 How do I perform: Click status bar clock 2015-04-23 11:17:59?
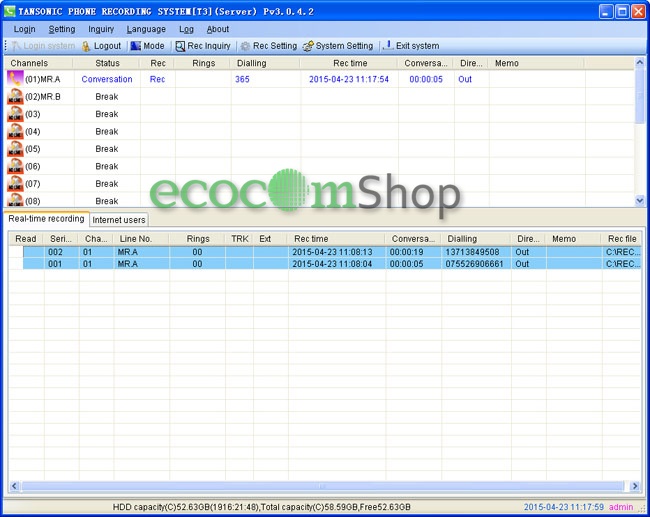click(564, 507)
